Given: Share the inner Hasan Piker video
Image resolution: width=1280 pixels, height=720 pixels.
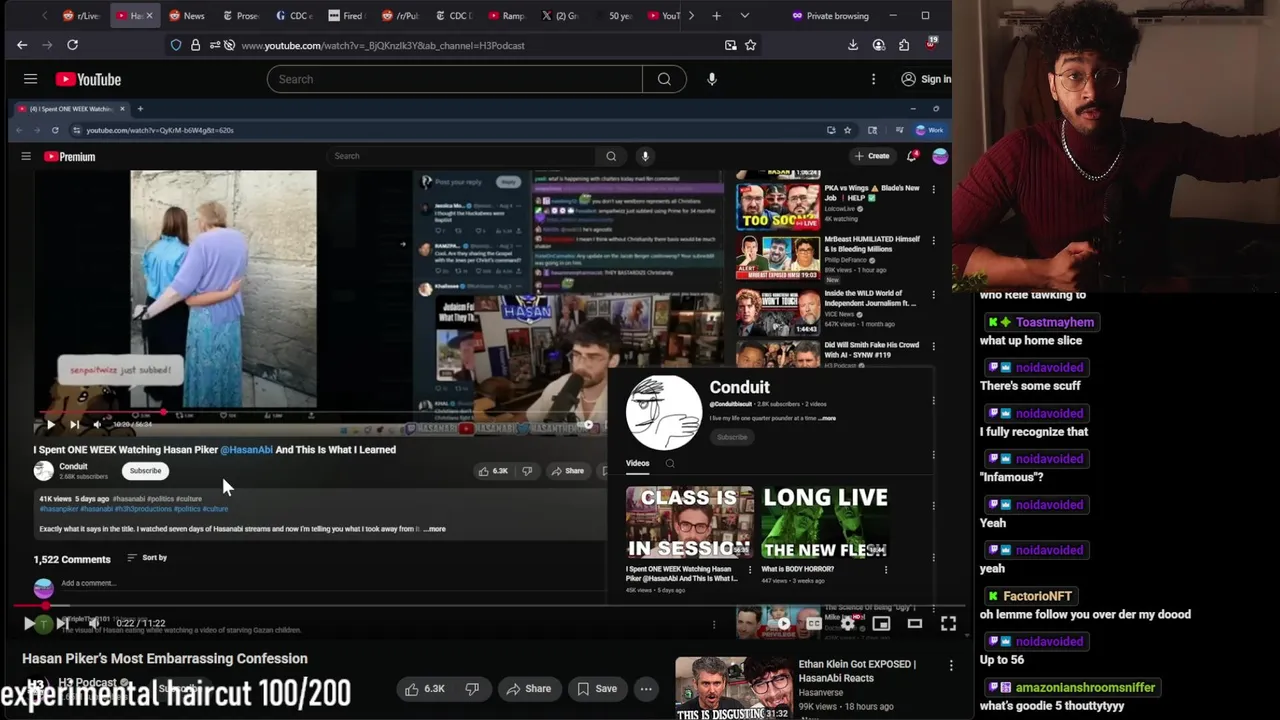Looking at the screenshot, I should pos(567,471).
